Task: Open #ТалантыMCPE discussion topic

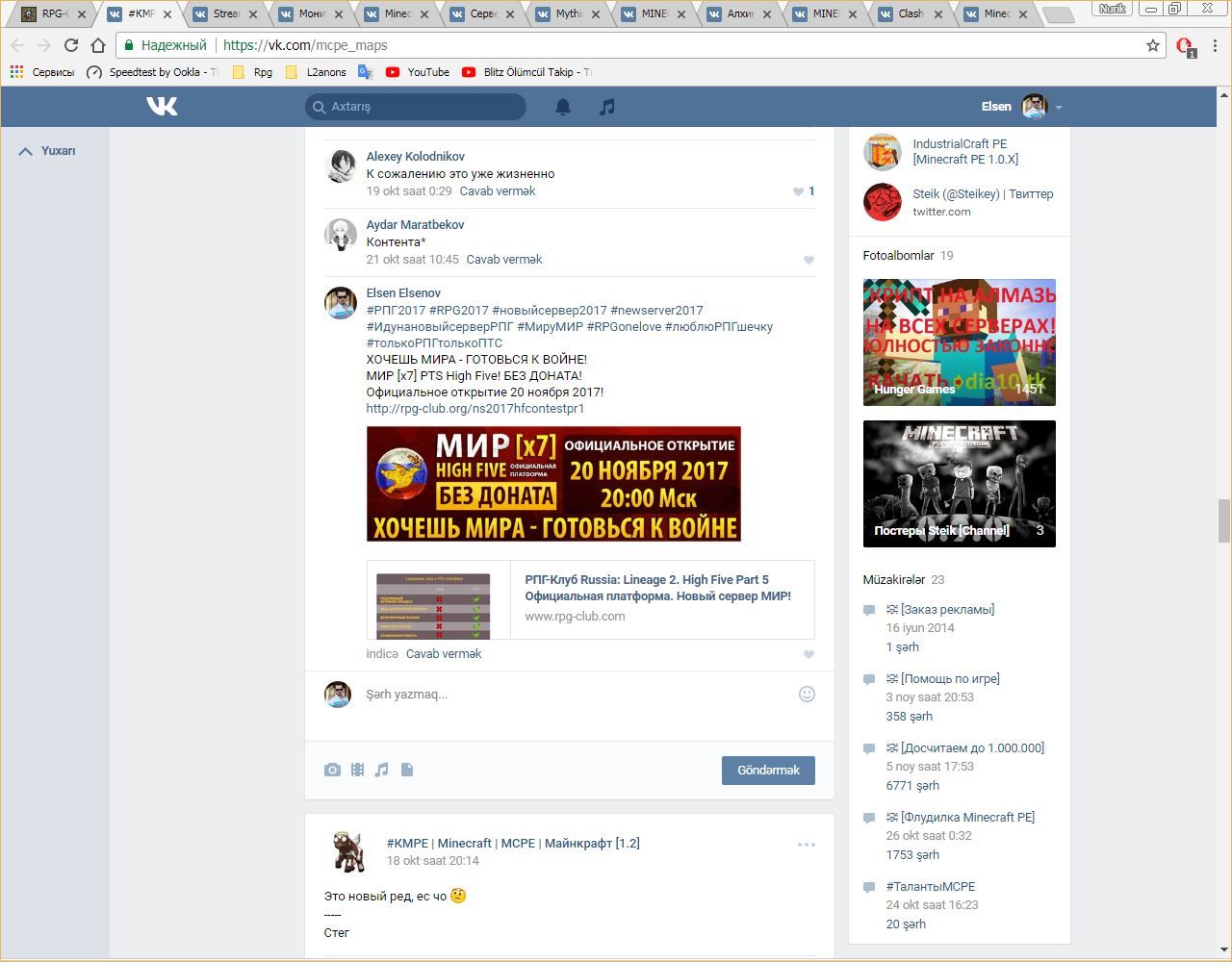Action: pos(931,887)
